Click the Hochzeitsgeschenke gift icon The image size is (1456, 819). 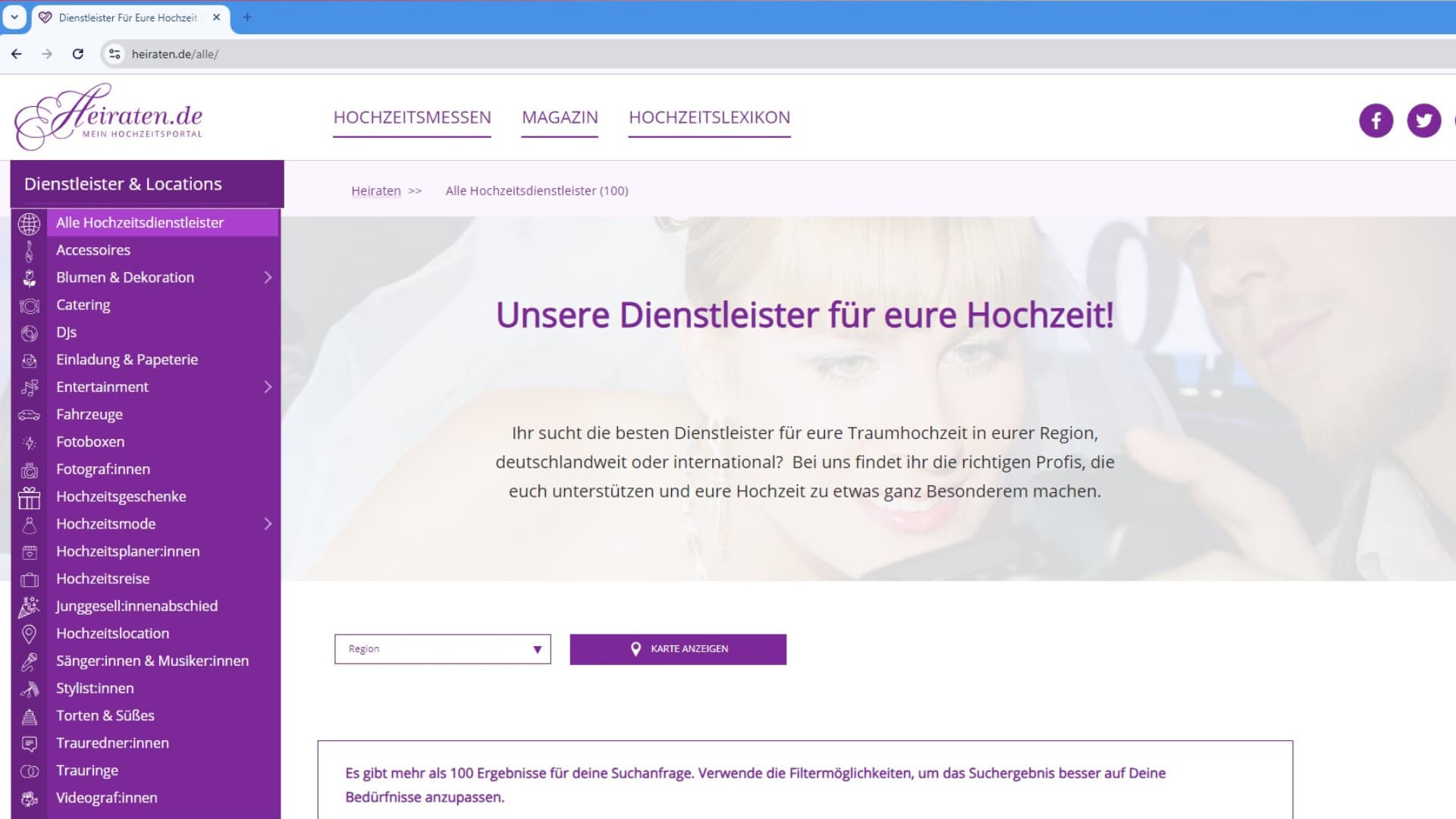[x=29, y=497]
